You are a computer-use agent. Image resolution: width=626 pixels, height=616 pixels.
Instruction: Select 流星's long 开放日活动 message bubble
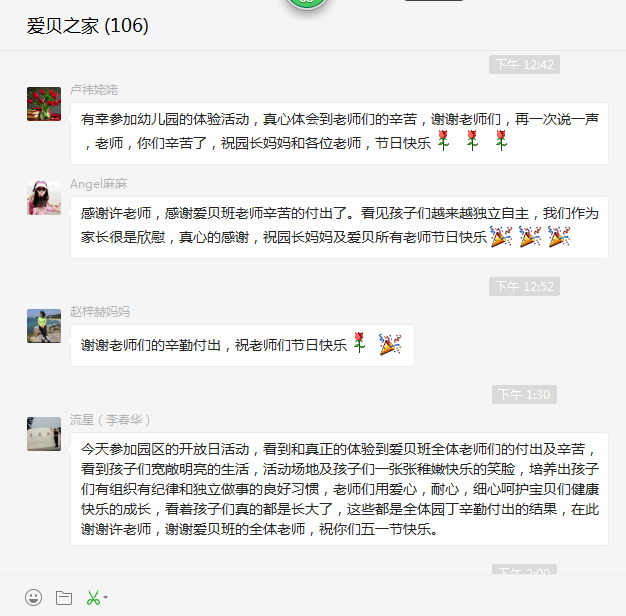(x=339, y=489)
